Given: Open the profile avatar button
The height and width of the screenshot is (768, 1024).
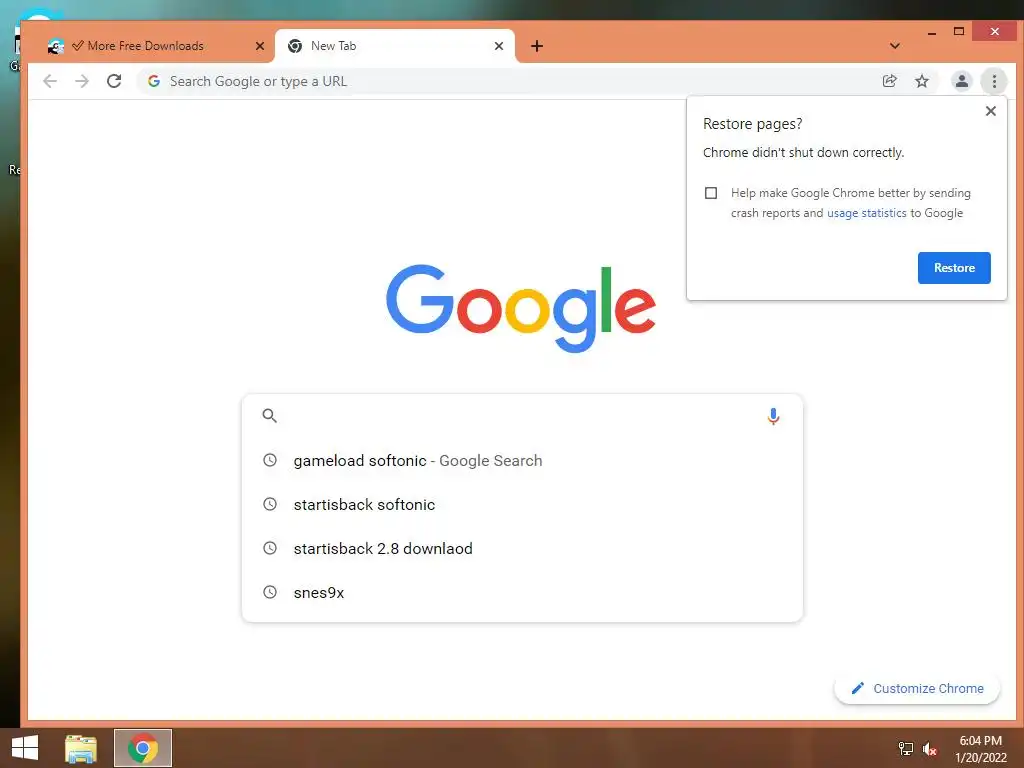Looking at the screenshot, I should coord(961,81).
